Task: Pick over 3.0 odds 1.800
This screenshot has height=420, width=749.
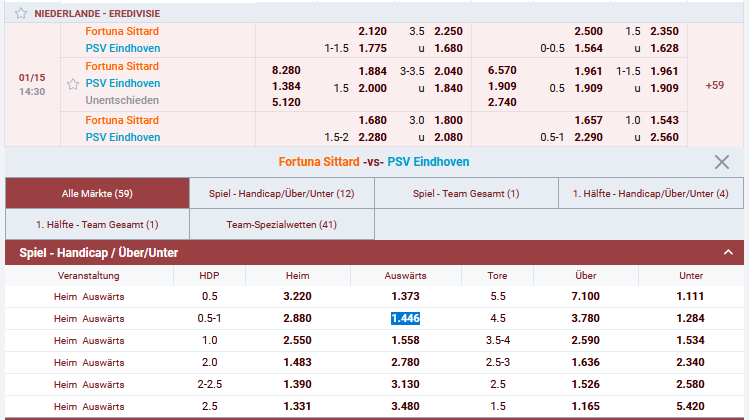Action: 448,120
